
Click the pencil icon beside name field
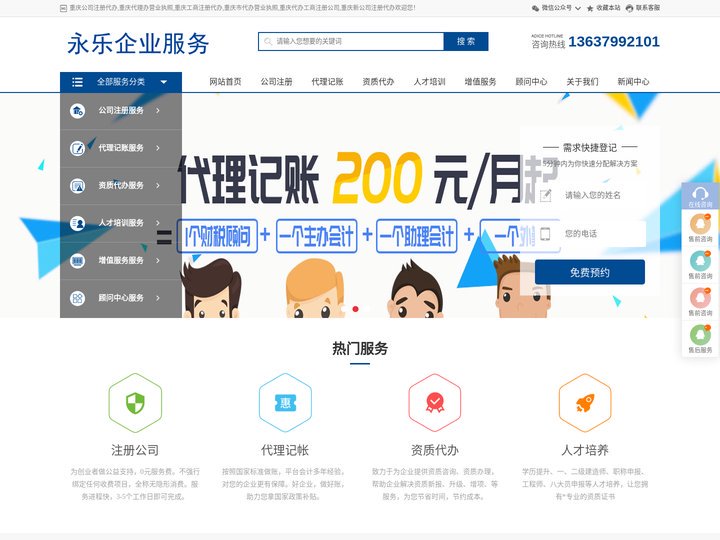(x=546, y=195)
